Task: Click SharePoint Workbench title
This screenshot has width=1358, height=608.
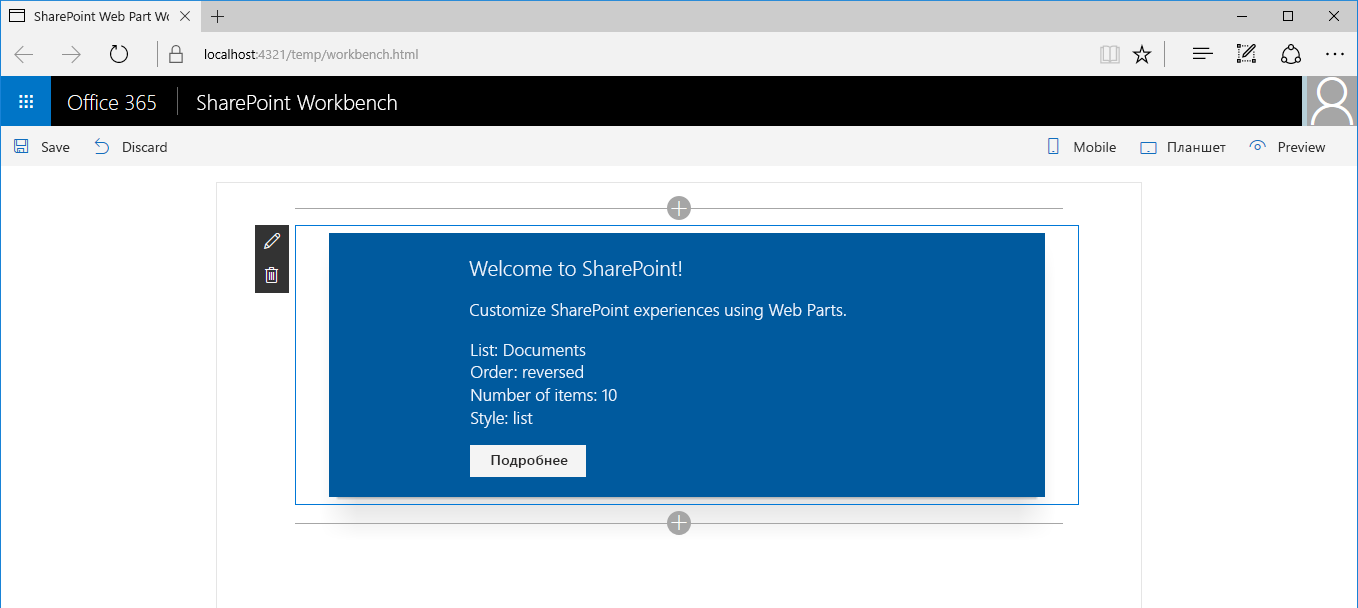Action: click(x=297, y=103)
